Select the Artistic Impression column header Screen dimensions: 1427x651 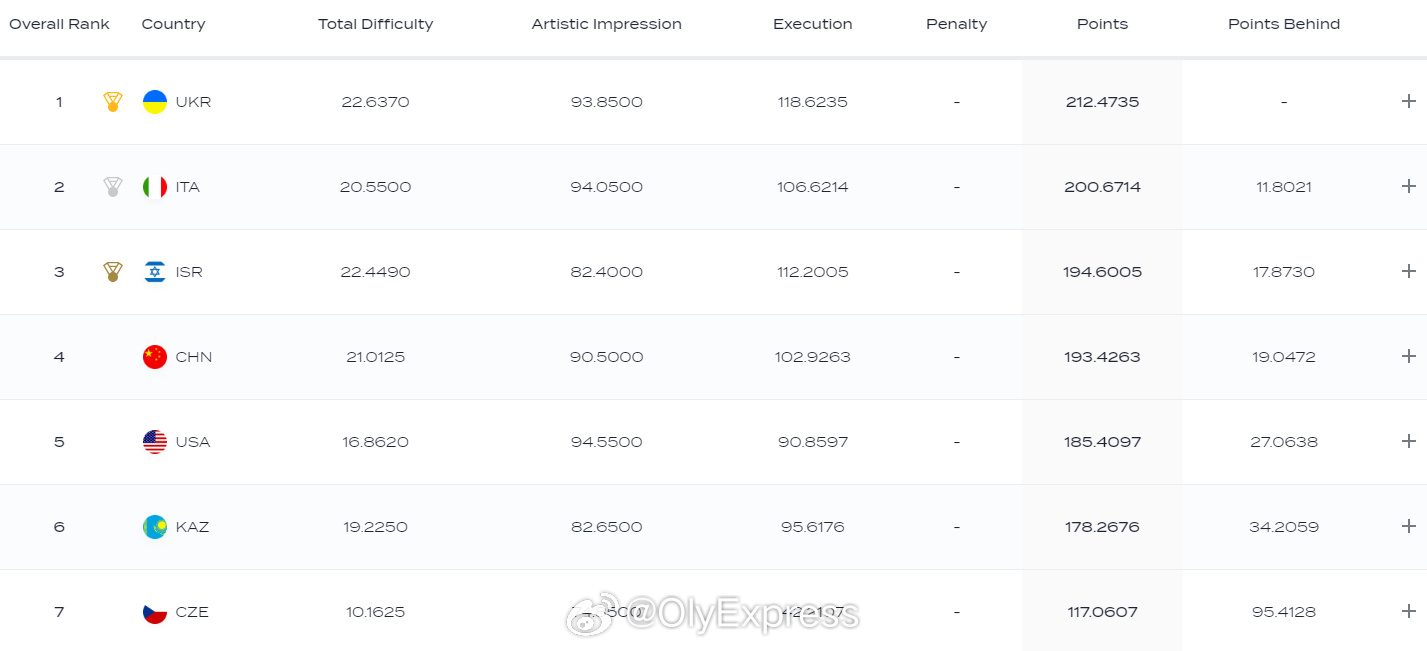pos(606,24)
